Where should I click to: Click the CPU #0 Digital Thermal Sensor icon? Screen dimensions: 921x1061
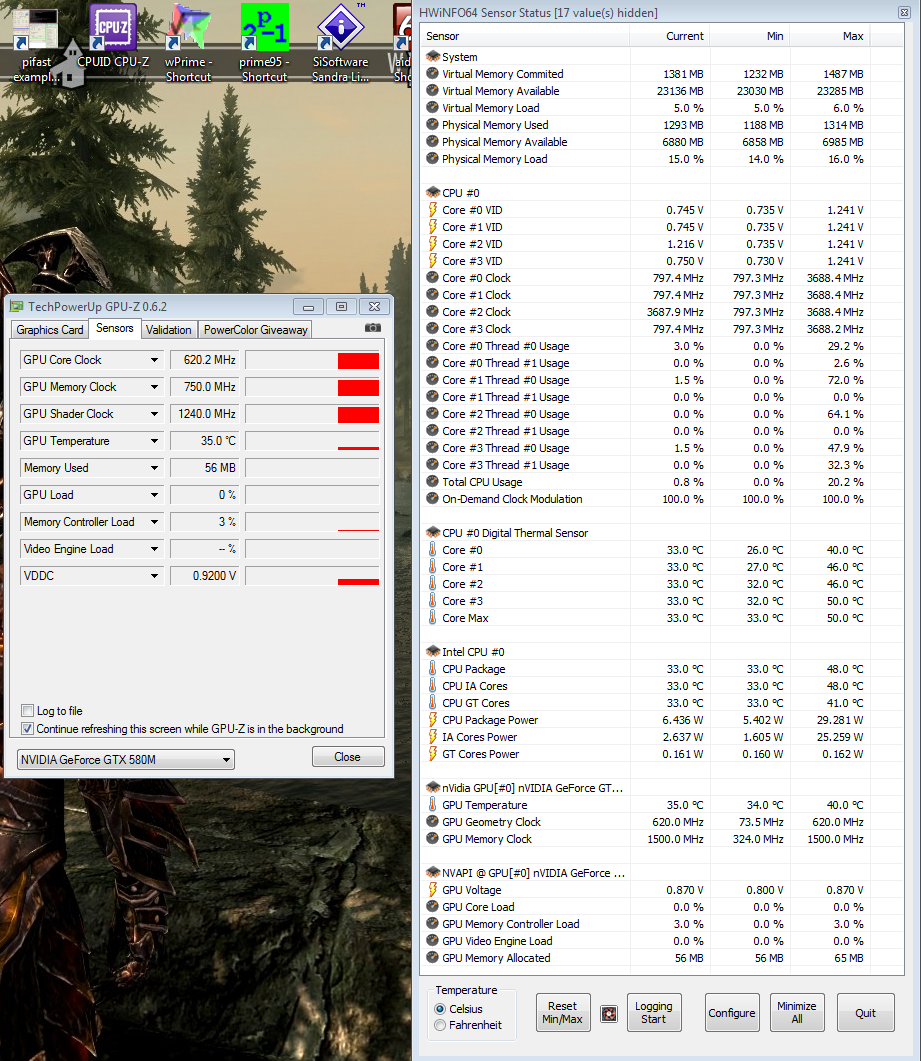[x=433, y=533]
